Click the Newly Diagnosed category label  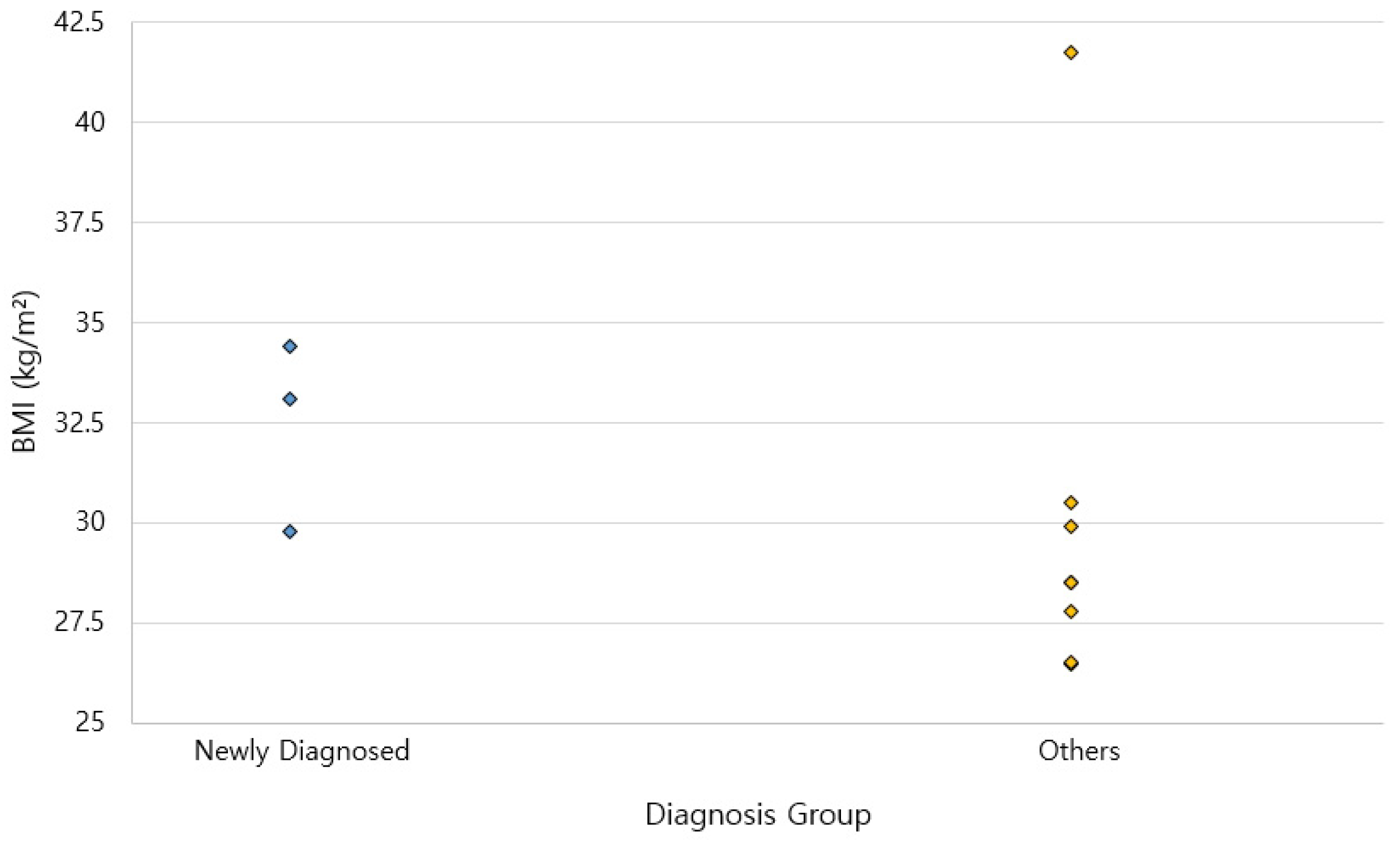tap(302, 751)
